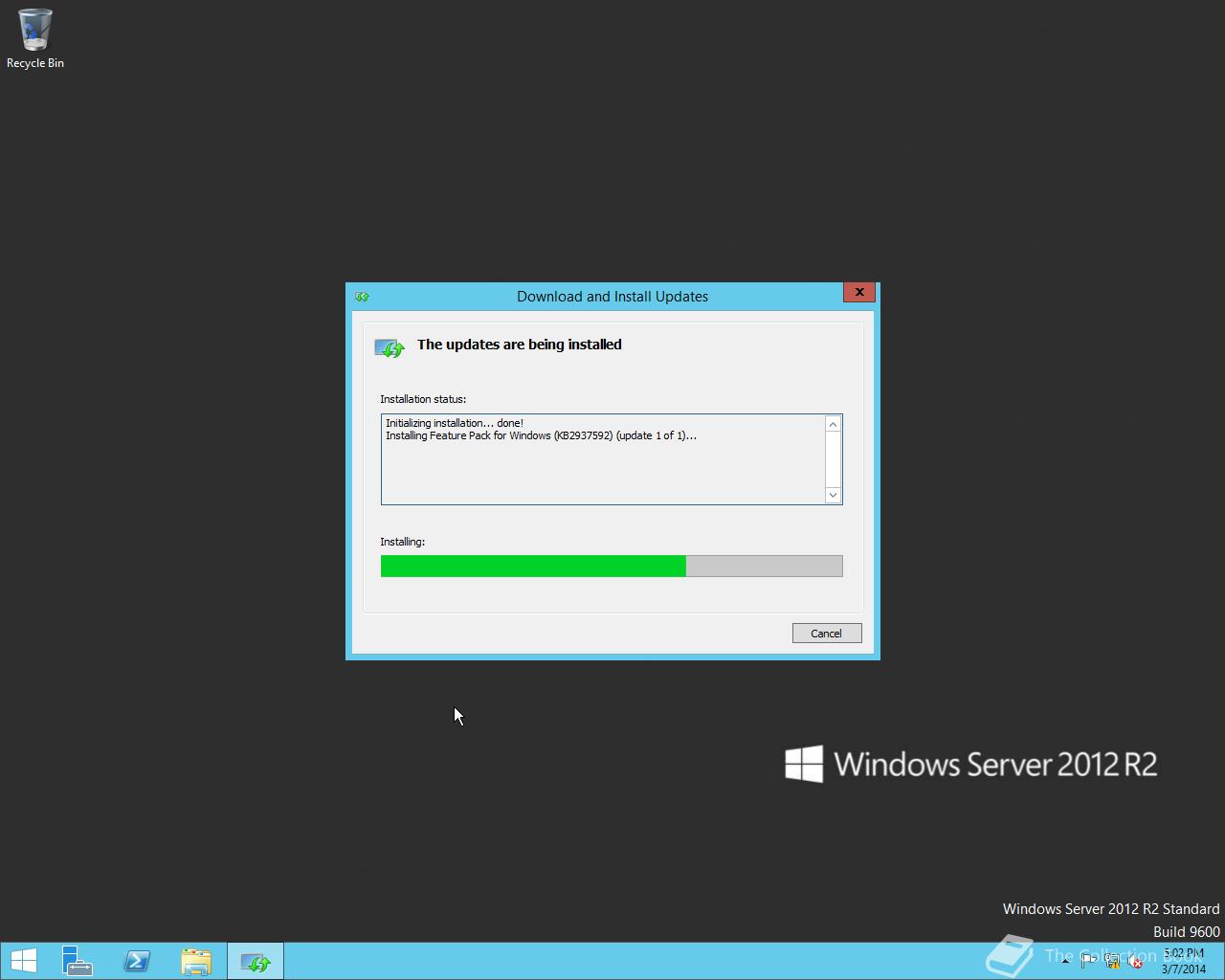Image resolution: width=1225 pixels, height=980 pixels.
Task: Select the update installer taskbar button
Action: [x=256, y=961]
